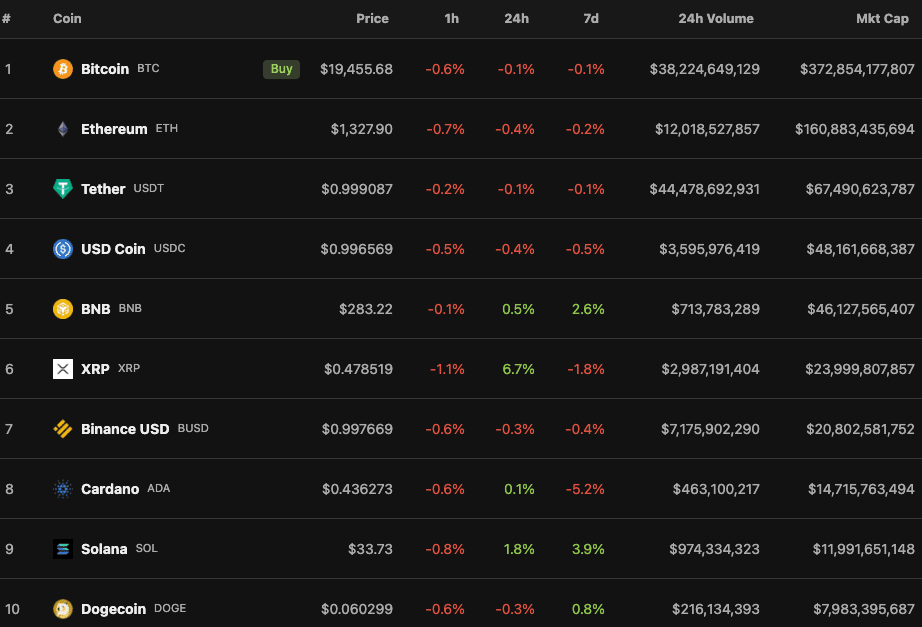Image resolution: width=922 pixels, height=627 pixels.
Task: Click the XRP white logo icon
Action: [x=63, y=369]
